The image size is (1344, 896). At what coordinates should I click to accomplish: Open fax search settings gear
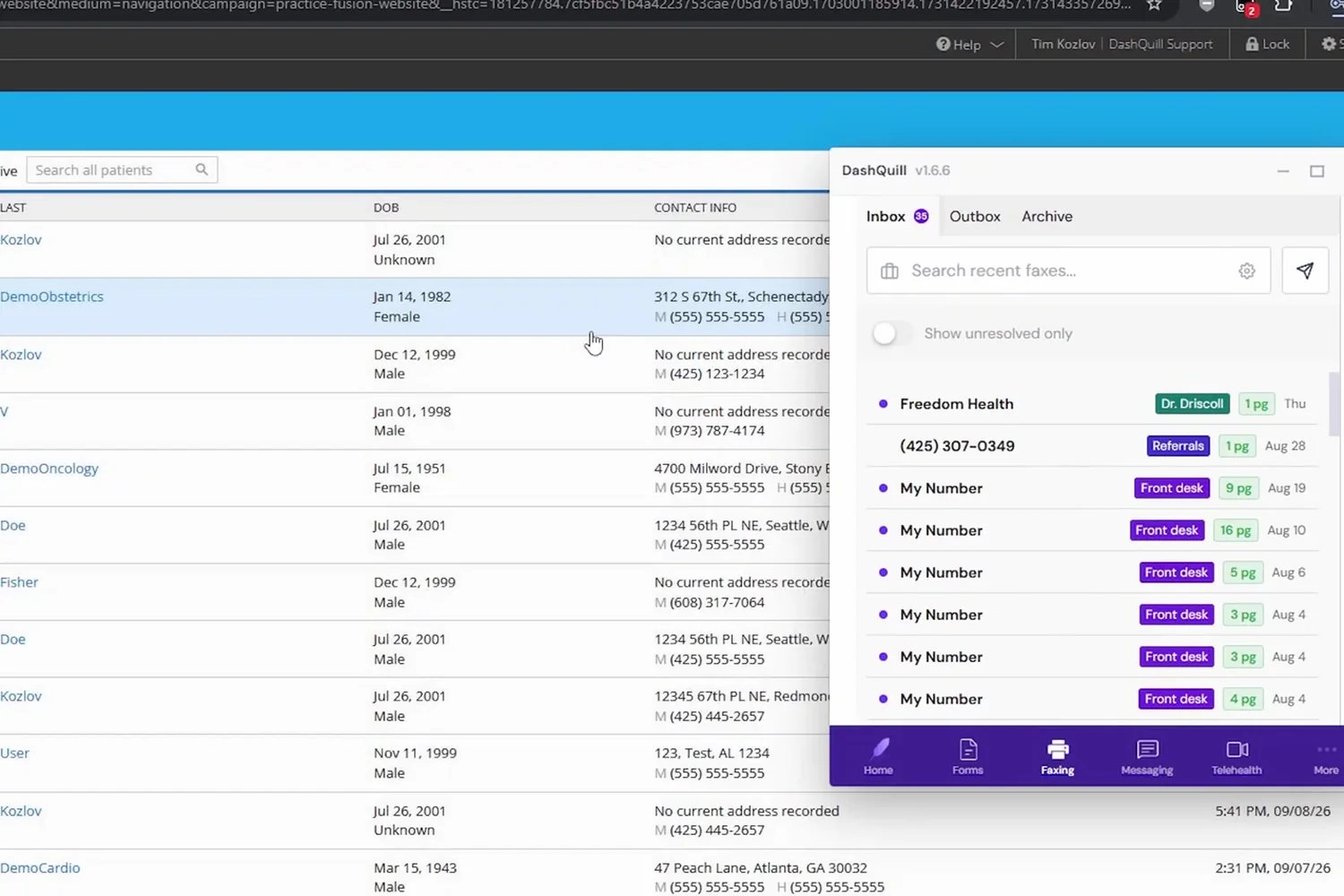[1246, 271]
